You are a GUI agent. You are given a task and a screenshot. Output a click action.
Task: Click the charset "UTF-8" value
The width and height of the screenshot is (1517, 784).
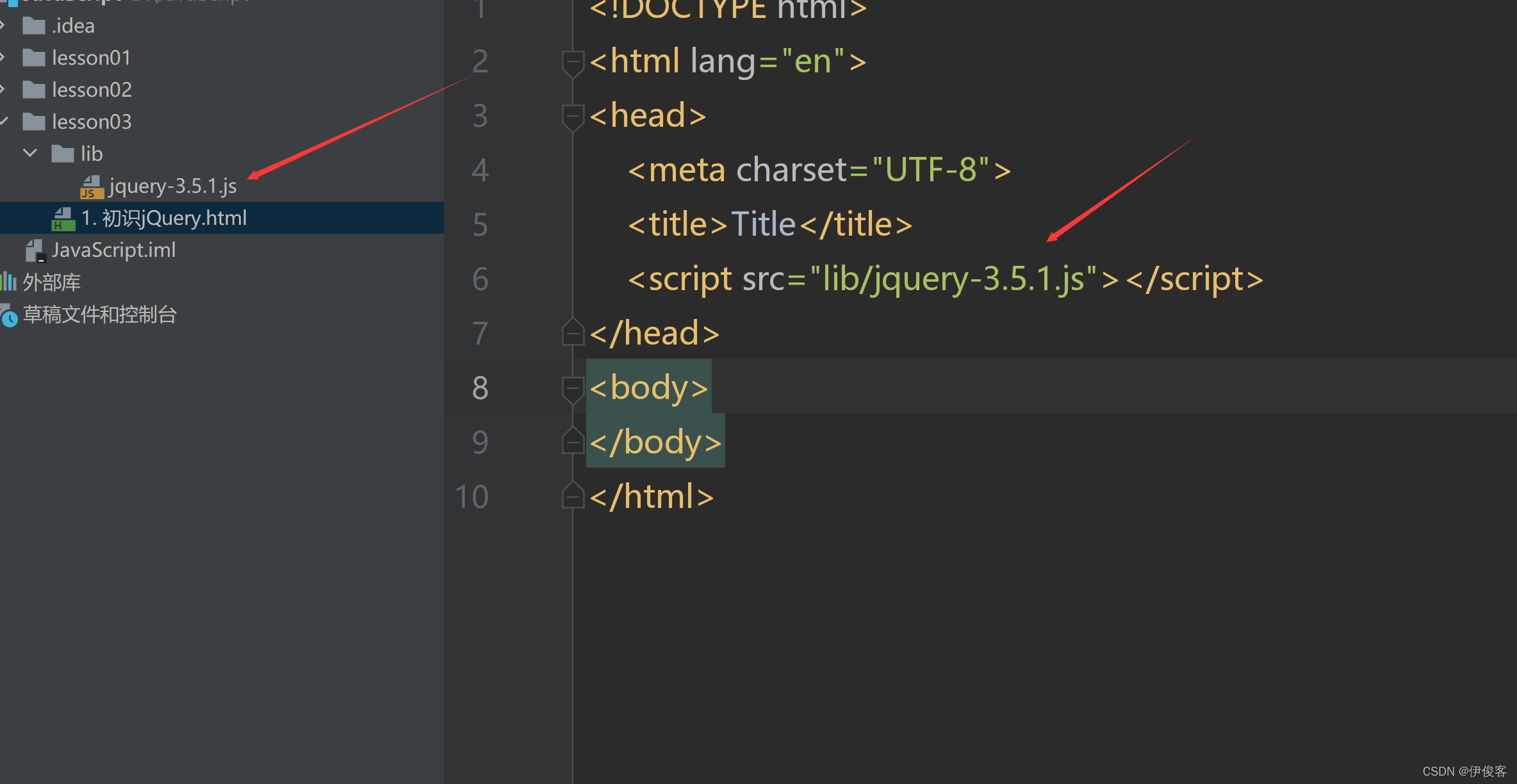(931, 170)
